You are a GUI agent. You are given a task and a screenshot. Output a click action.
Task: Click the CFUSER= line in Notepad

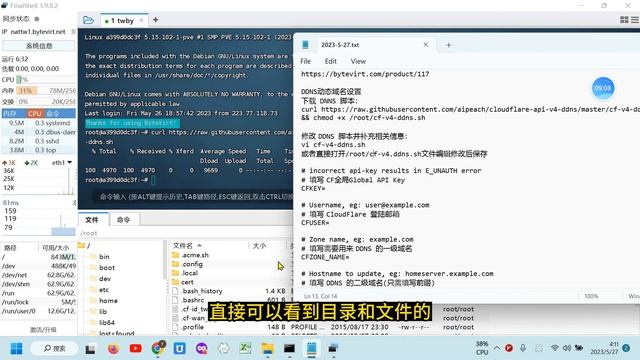coord(315,223)
